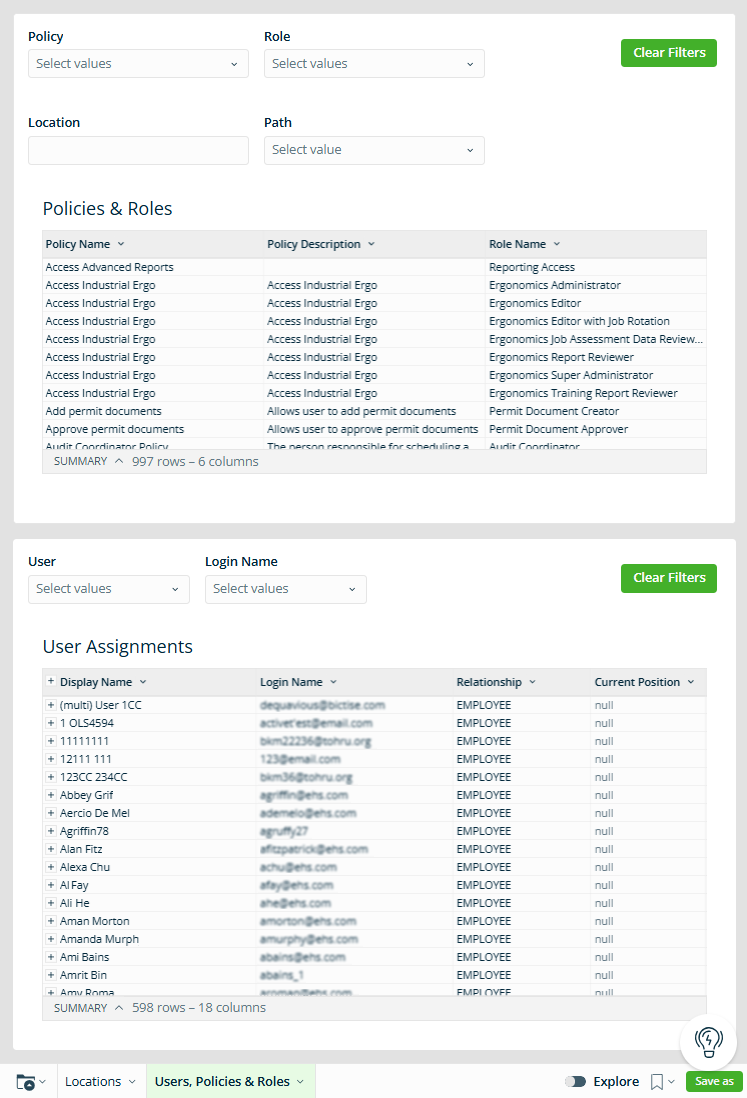Open the User select values dropdown
Screen dimensions: 747x1098
pos(109,589)
